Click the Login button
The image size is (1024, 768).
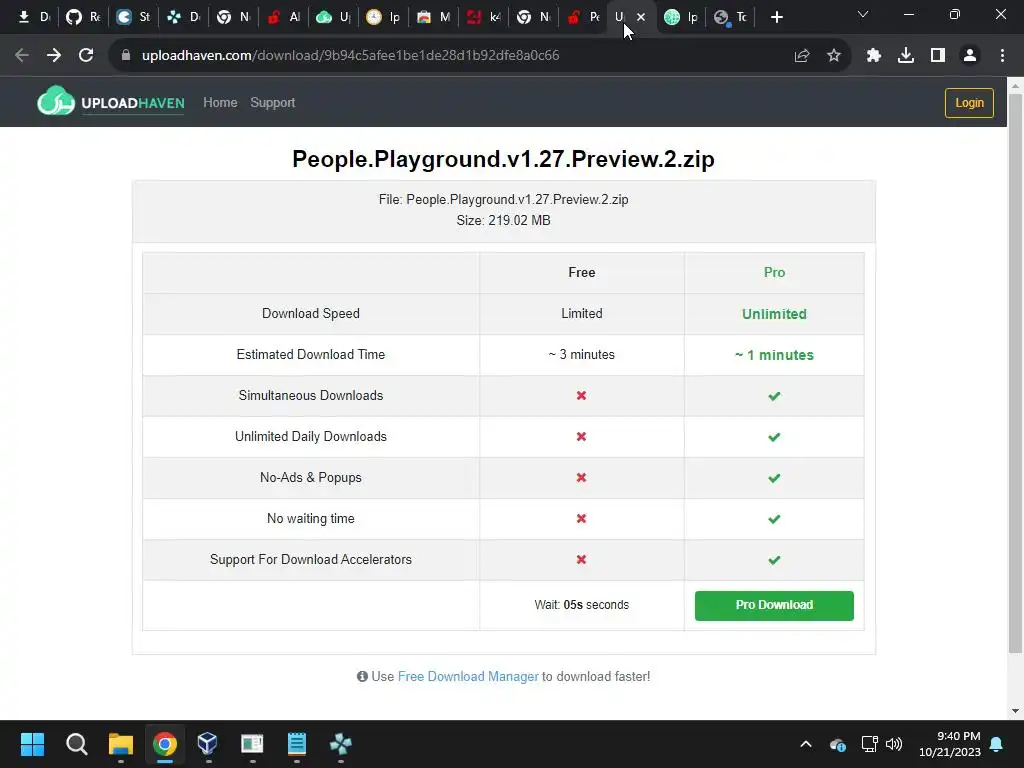[969, 103]
